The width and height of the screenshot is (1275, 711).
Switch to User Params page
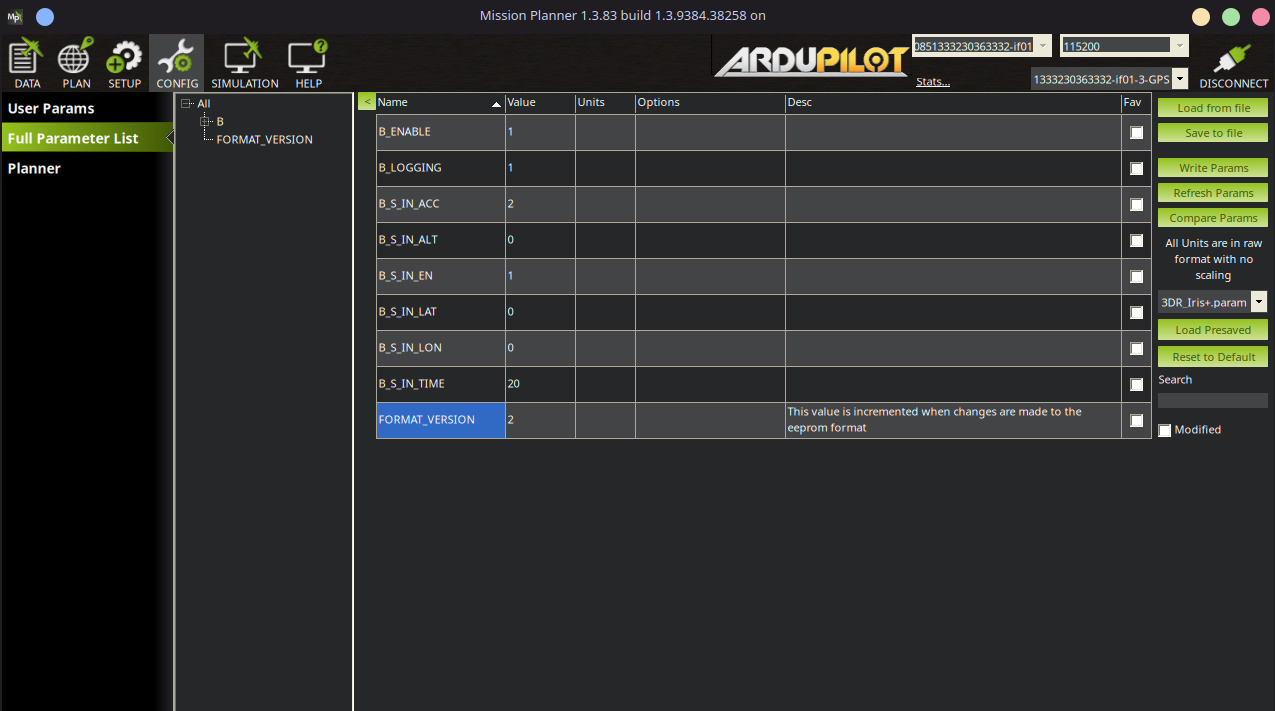pos(51,108)
